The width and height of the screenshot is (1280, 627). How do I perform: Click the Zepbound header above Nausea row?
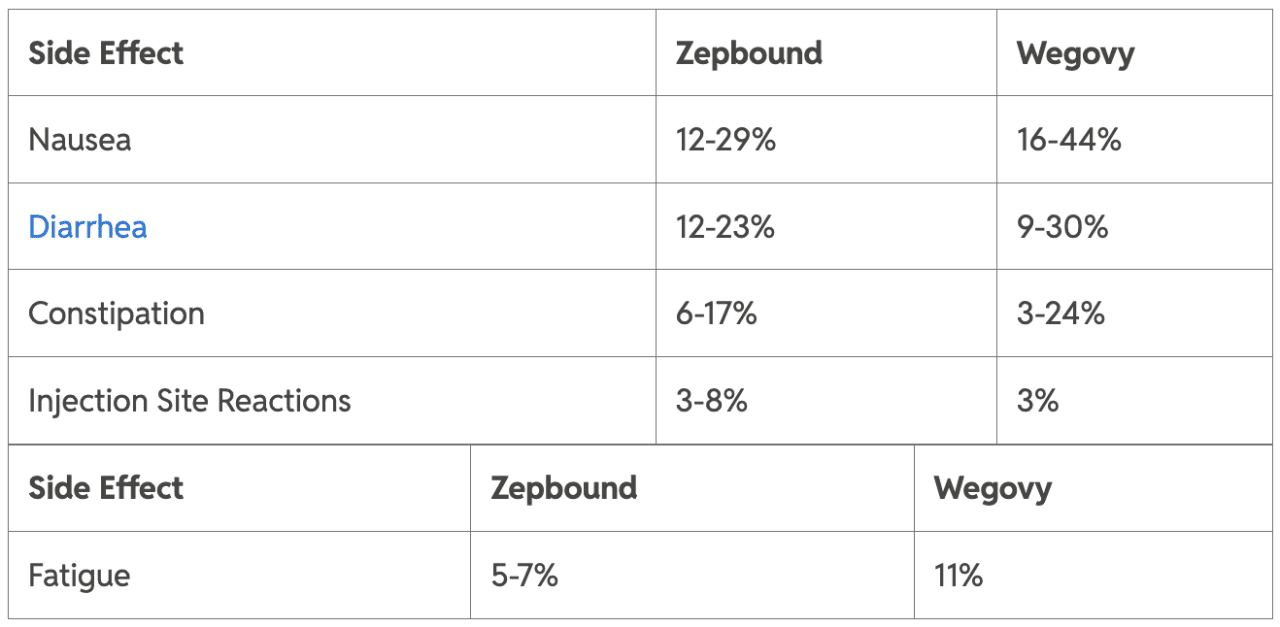click(x=749, y=53)
